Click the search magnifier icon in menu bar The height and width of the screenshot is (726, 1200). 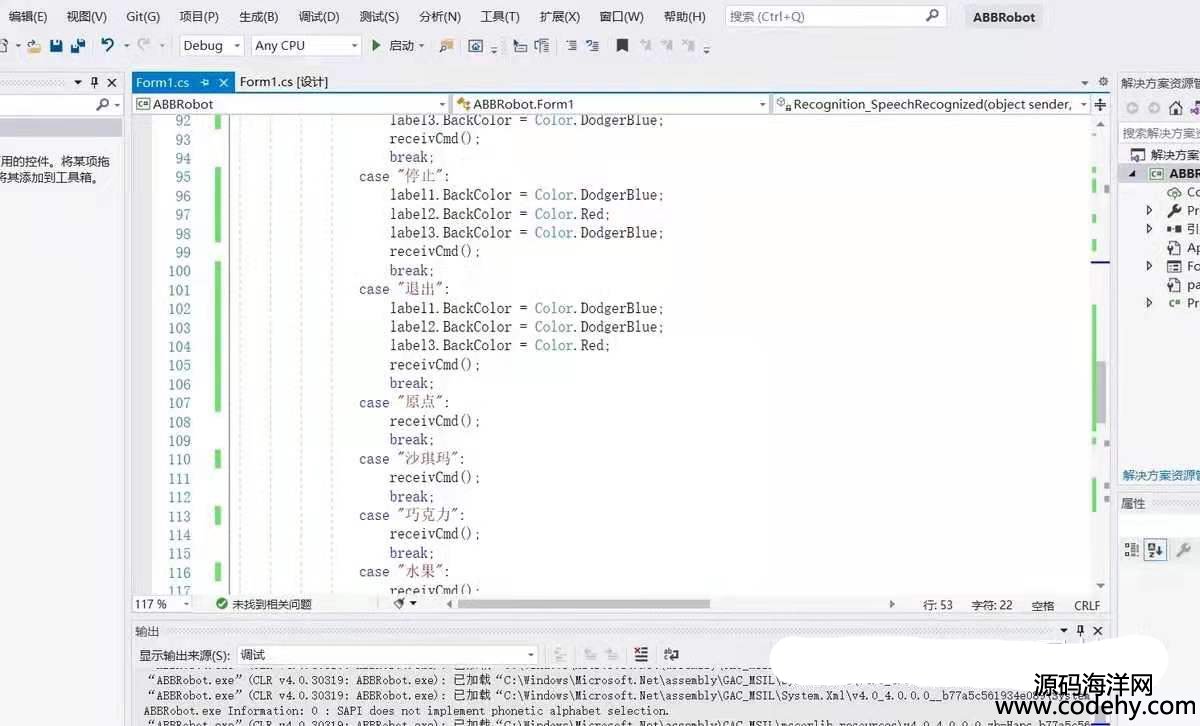[x=932, y=16]
